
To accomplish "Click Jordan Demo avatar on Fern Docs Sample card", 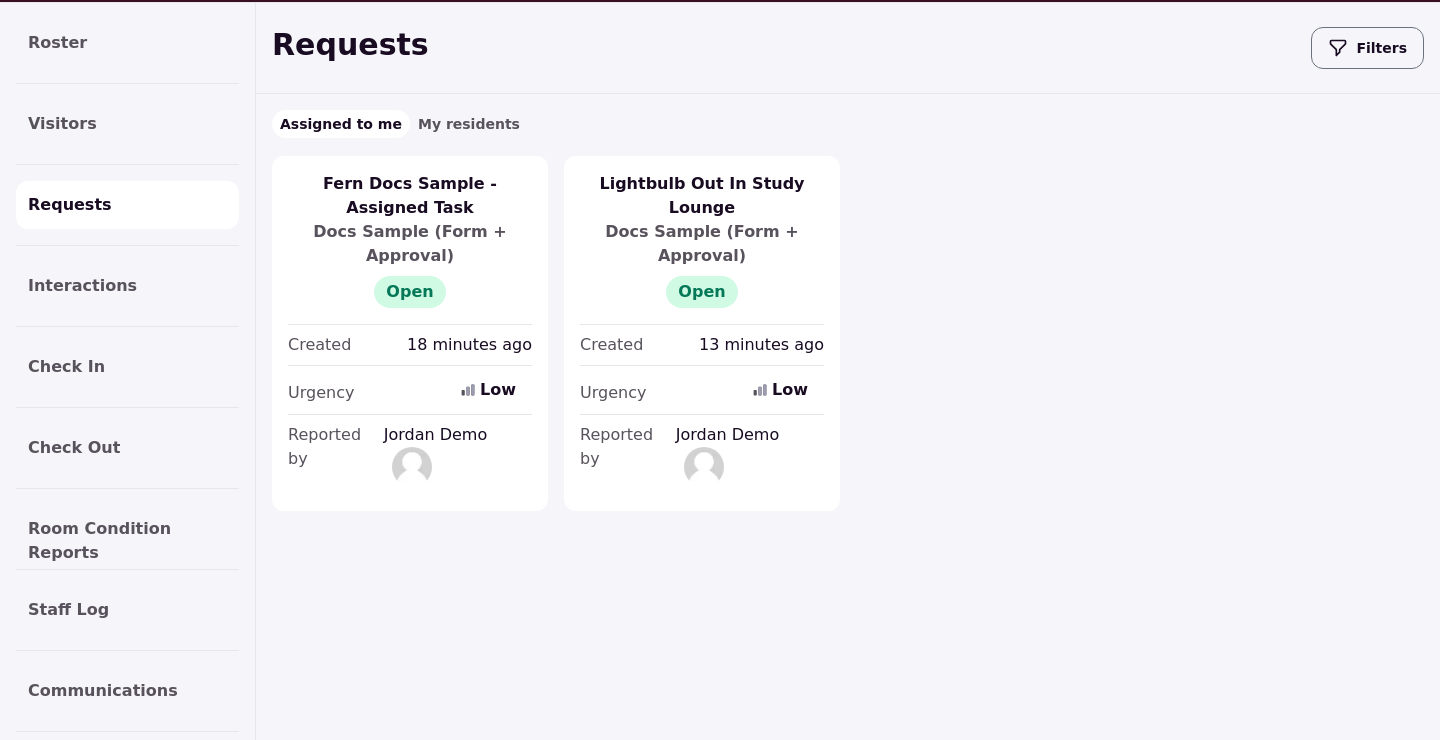I will click(412, 467).
